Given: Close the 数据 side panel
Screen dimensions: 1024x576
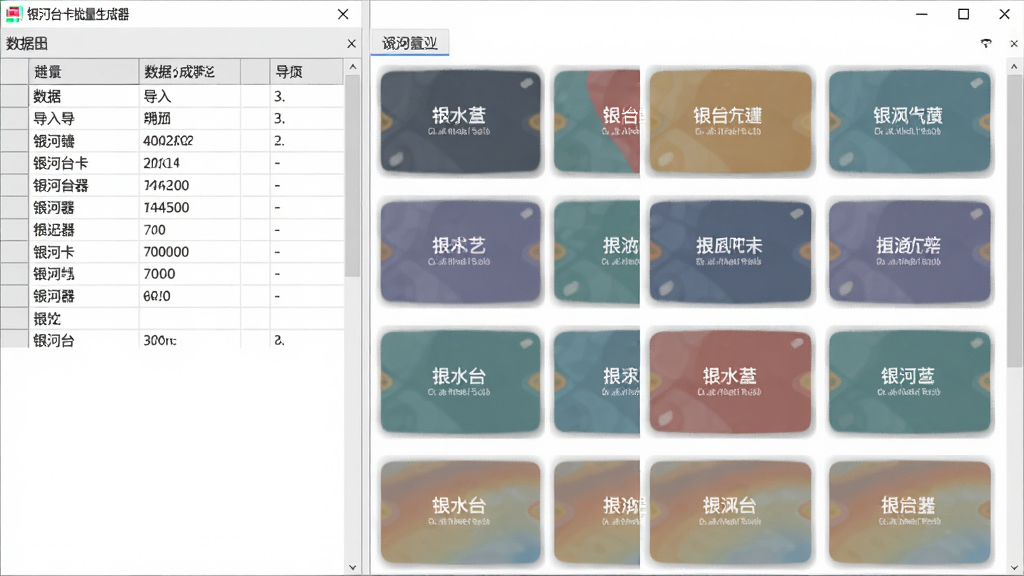Looking at the screenshot, I should pyautogui.click(x=351, y=44).
